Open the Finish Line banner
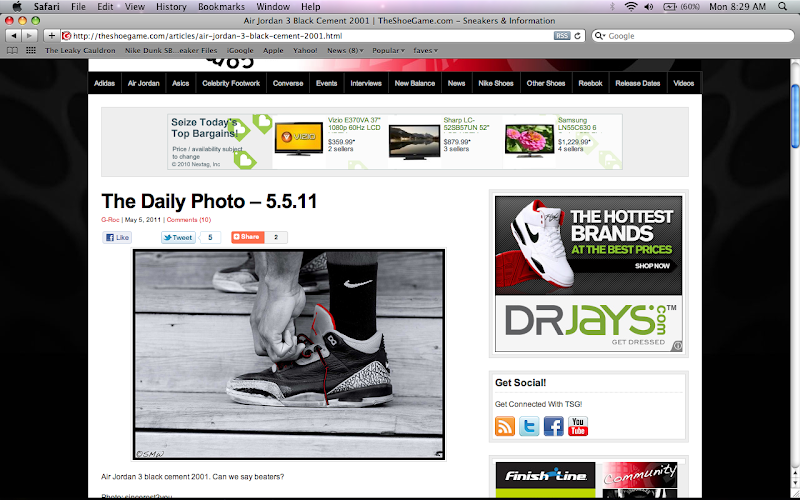The width and height of the screenshot is (800, 500). click(545, 480)
